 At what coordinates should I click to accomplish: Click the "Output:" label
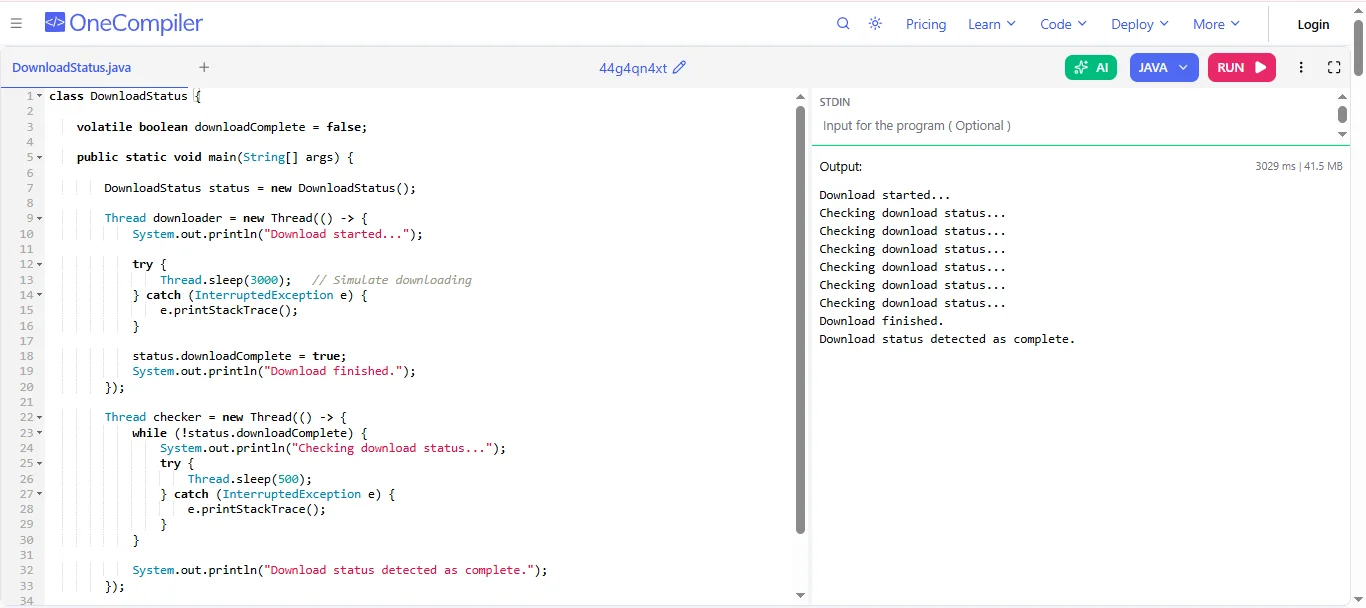pos(840,166)
